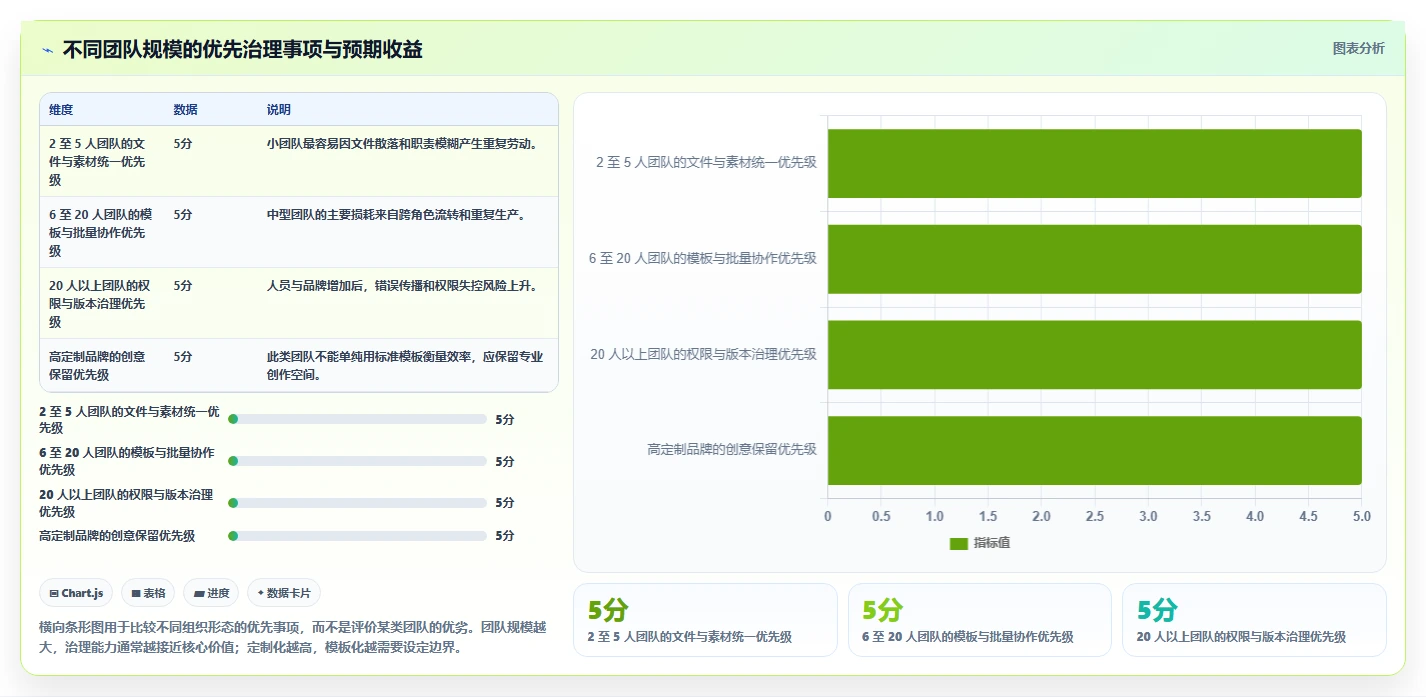Click table cell 20 人以上团队的权限与版本治理优先级
This screenshot has width=1426, height=697.
coord(100,304)
